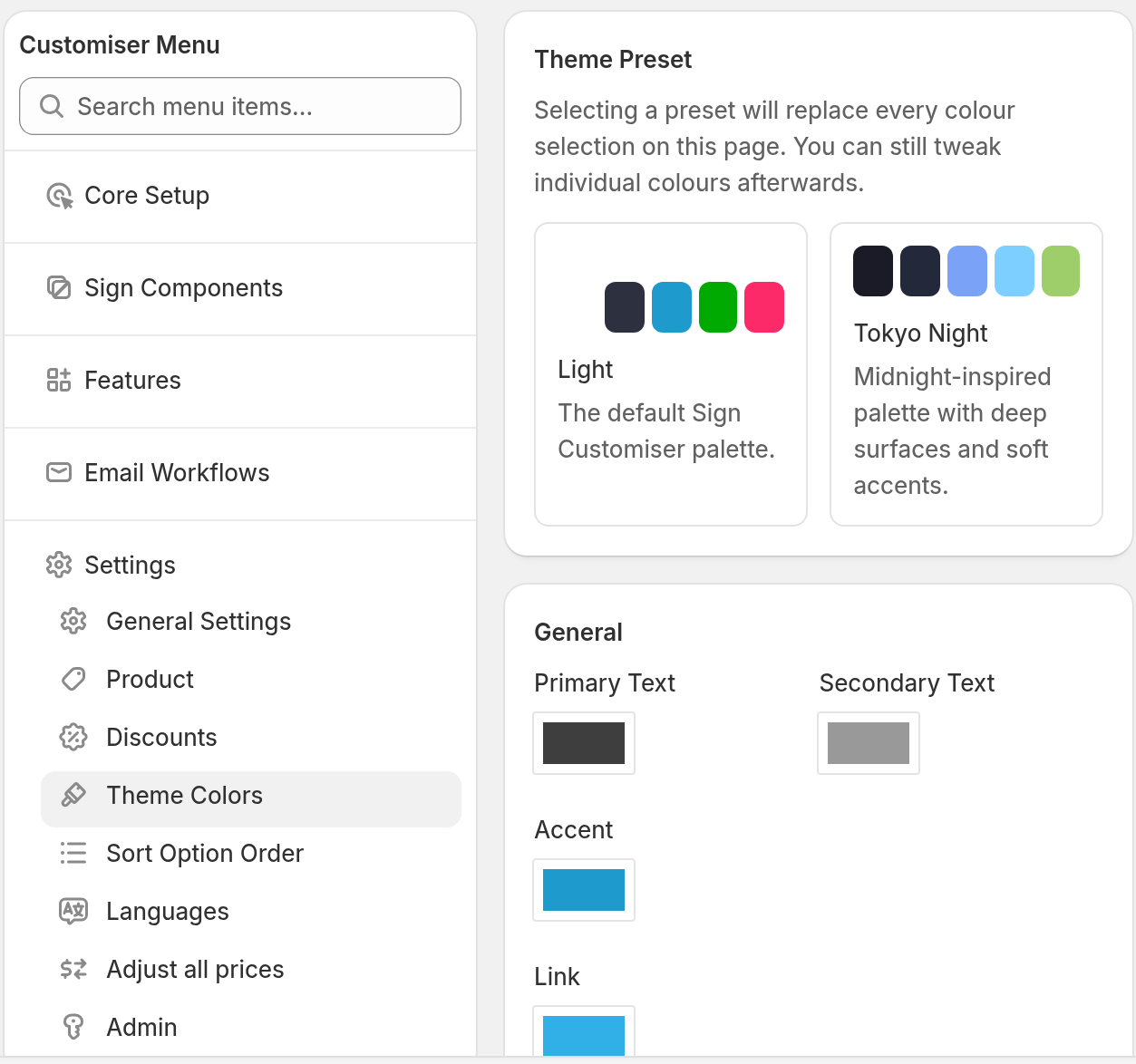Open the Features menu section
This screenshot has height=1064, width=1136.
pyautogui.click(x=240, y=382)
